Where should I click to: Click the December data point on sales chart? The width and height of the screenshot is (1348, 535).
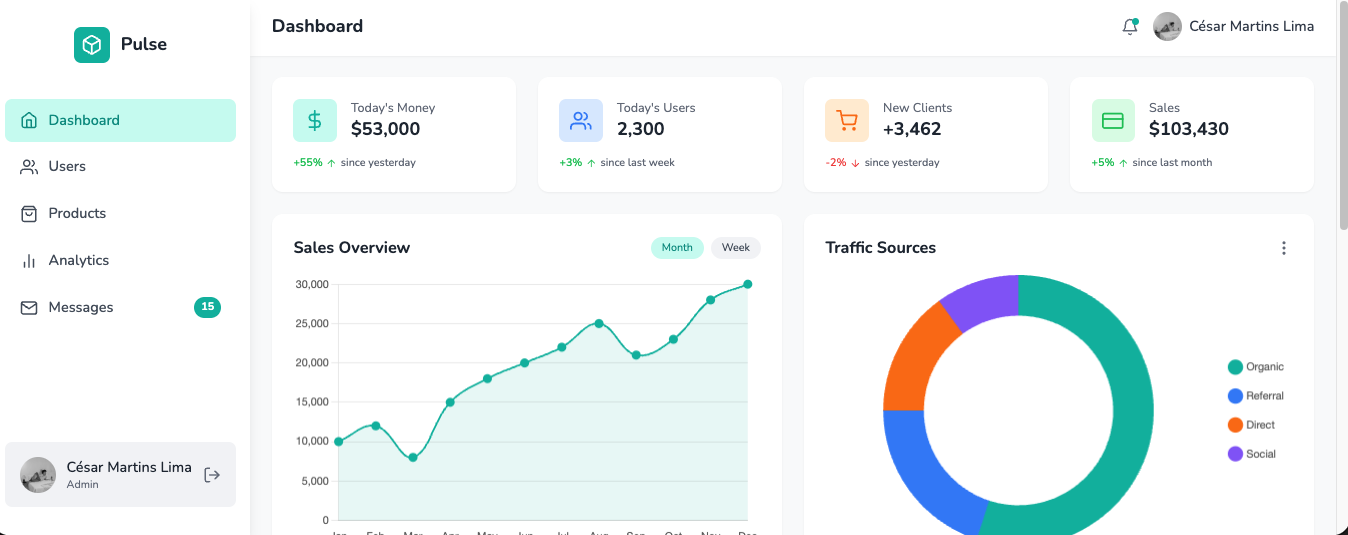747,284
